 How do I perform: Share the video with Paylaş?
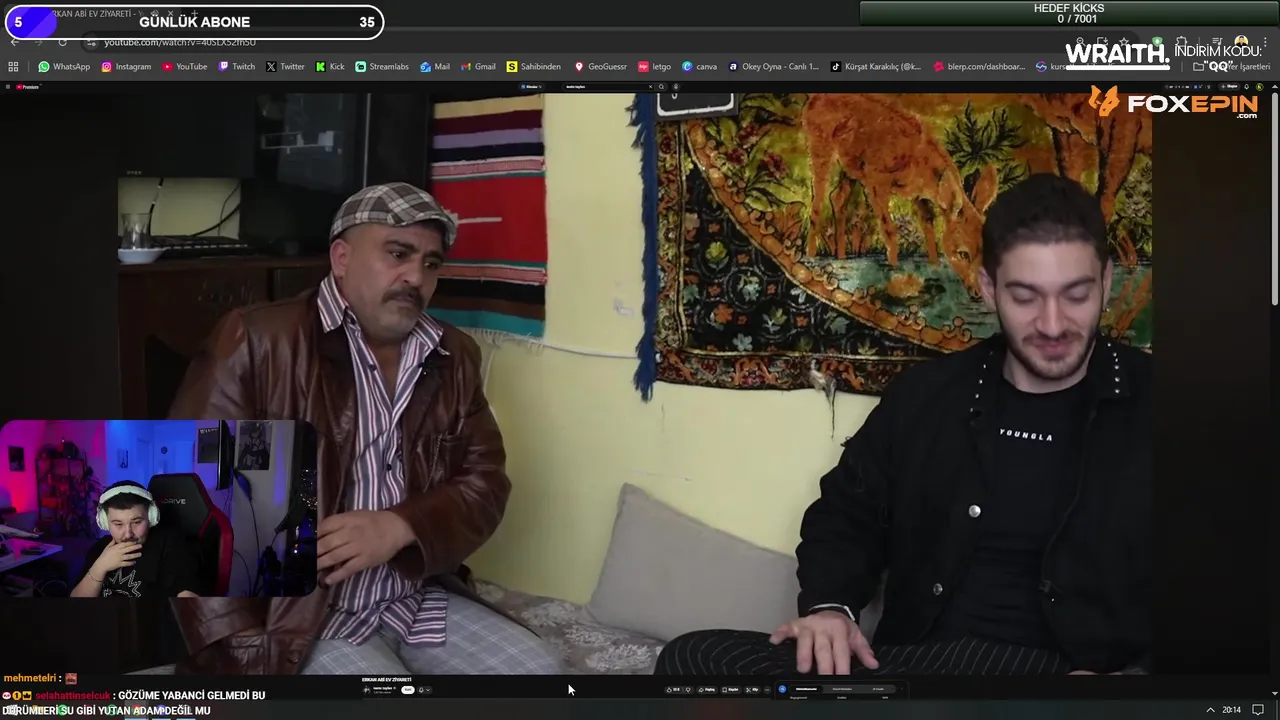707,689
